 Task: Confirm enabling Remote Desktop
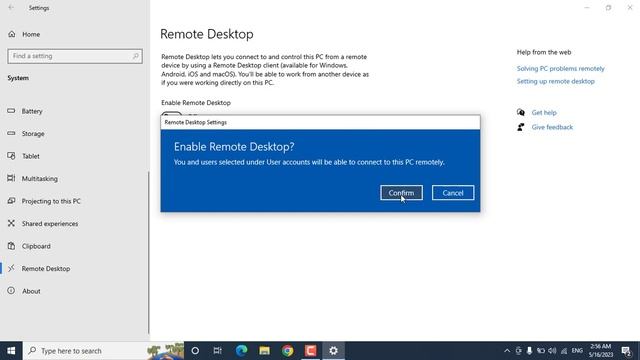pyautogui.click(x=401, y=193)
